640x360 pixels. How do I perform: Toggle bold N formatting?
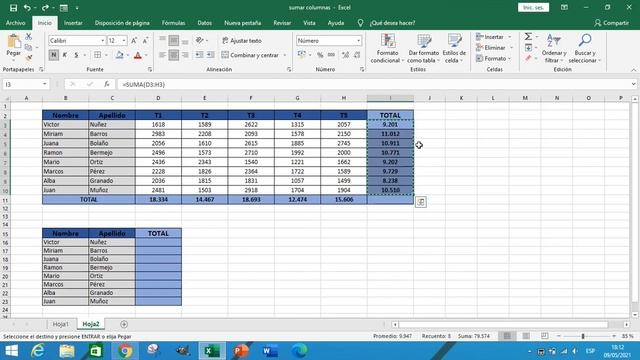[53, 55]
